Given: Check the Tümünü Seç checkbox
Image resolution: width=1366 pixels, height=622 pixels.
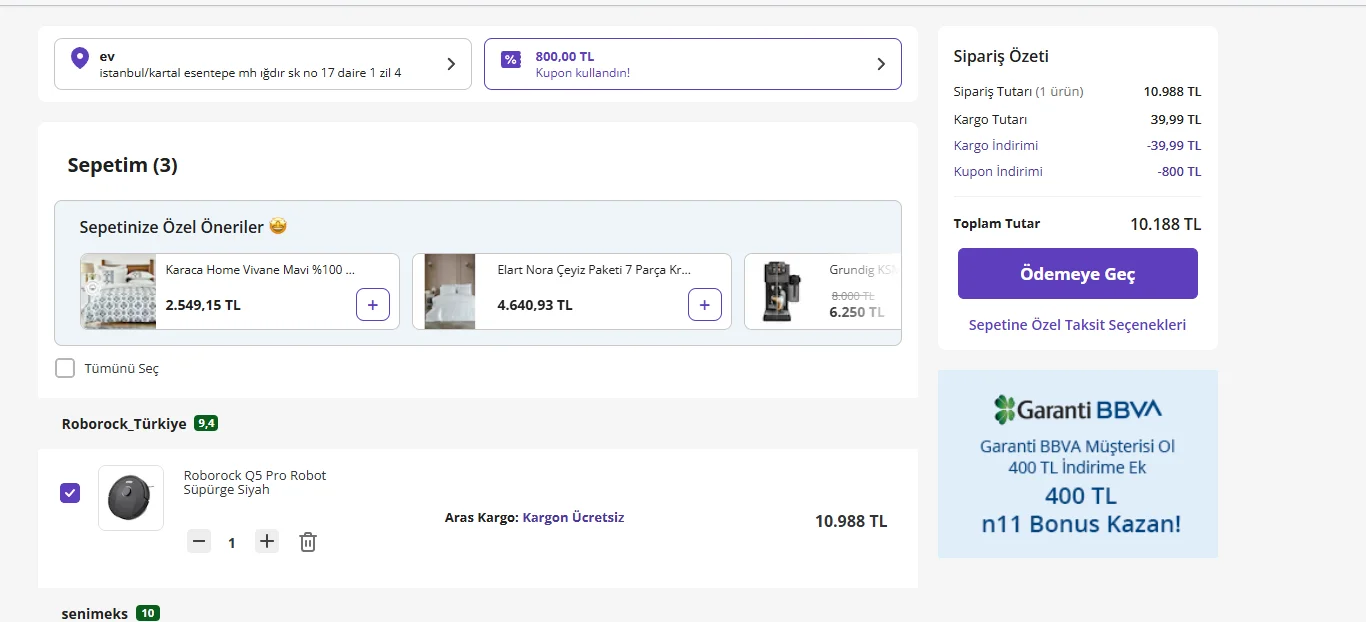Looking at the screenshot, I should click(x=65, y=368).
